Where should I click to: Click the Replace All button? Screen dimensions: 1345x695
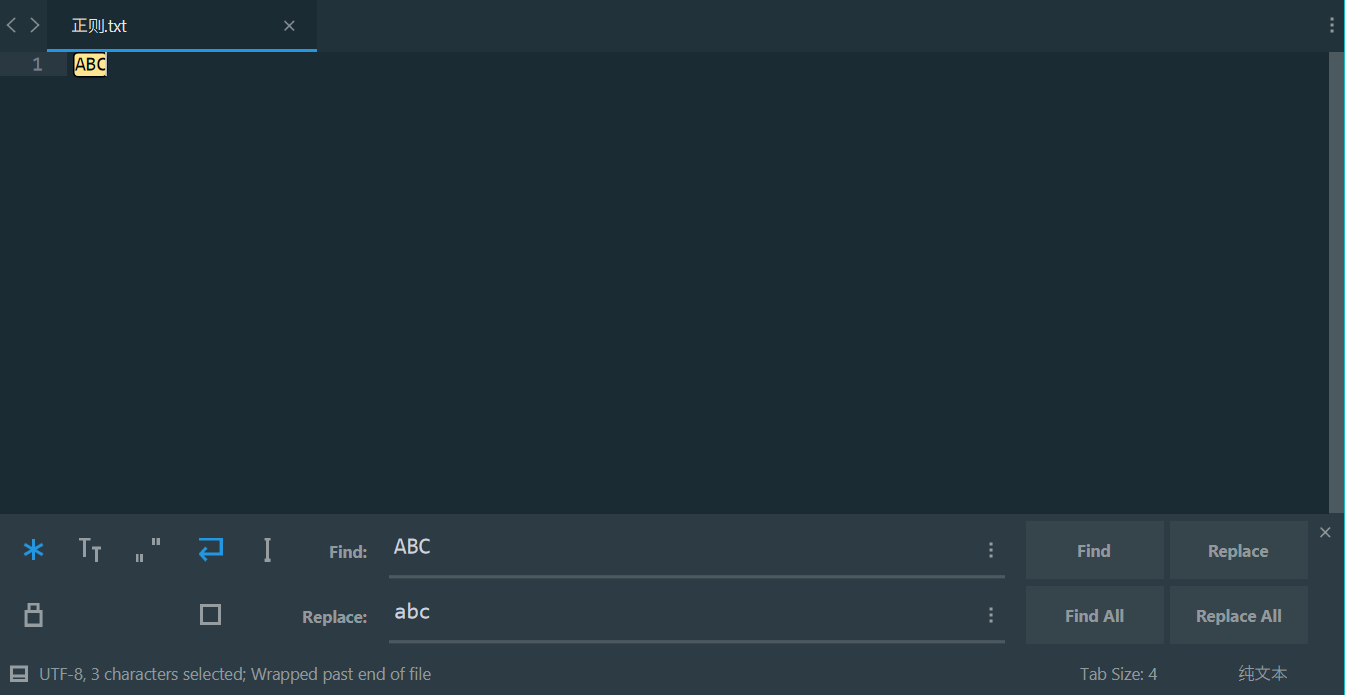pos(1238,616)
